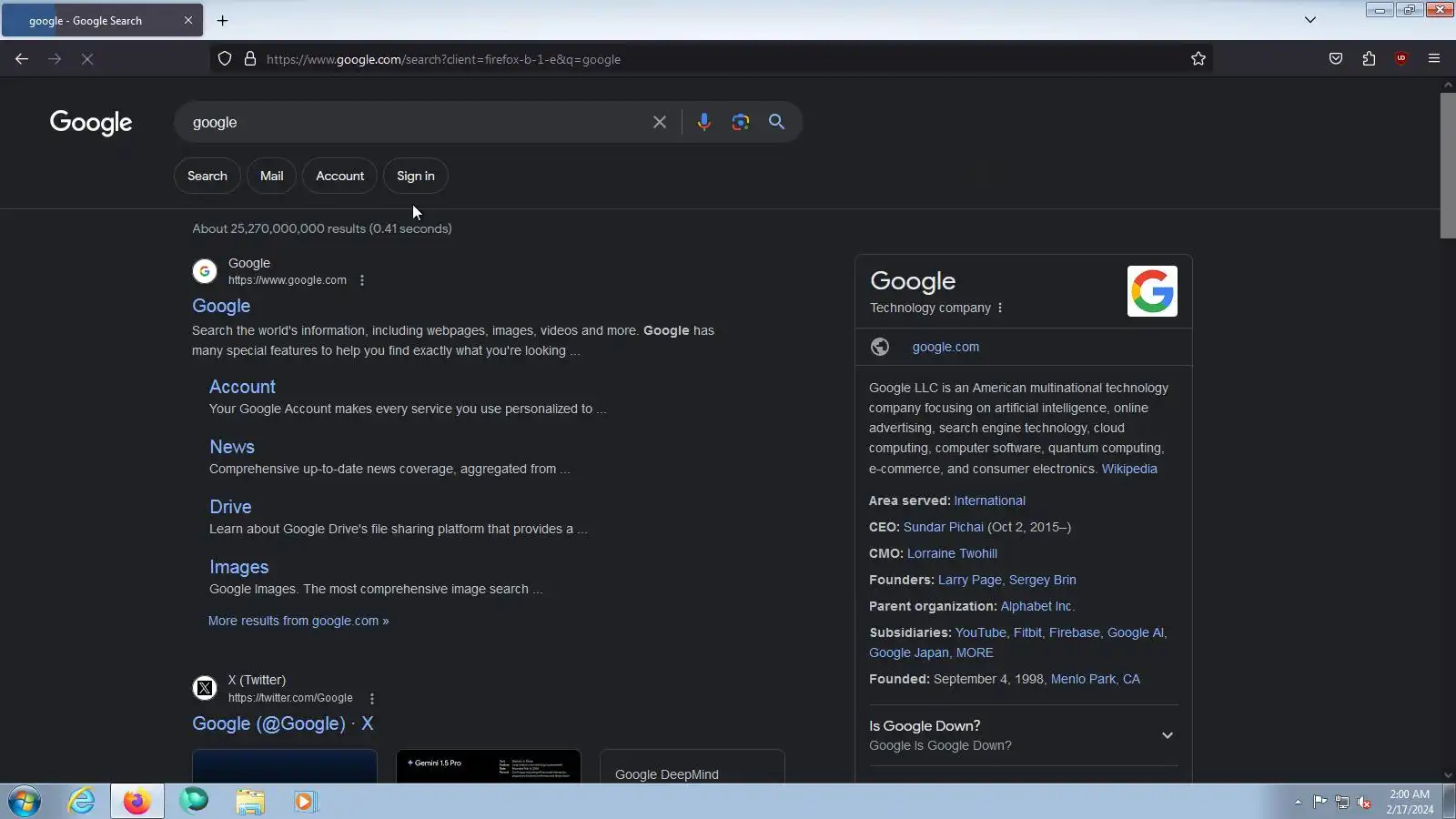Open the uBlock Origin extension icon
This screenshot has height=819, width=1456.
tap(1401, 59)
